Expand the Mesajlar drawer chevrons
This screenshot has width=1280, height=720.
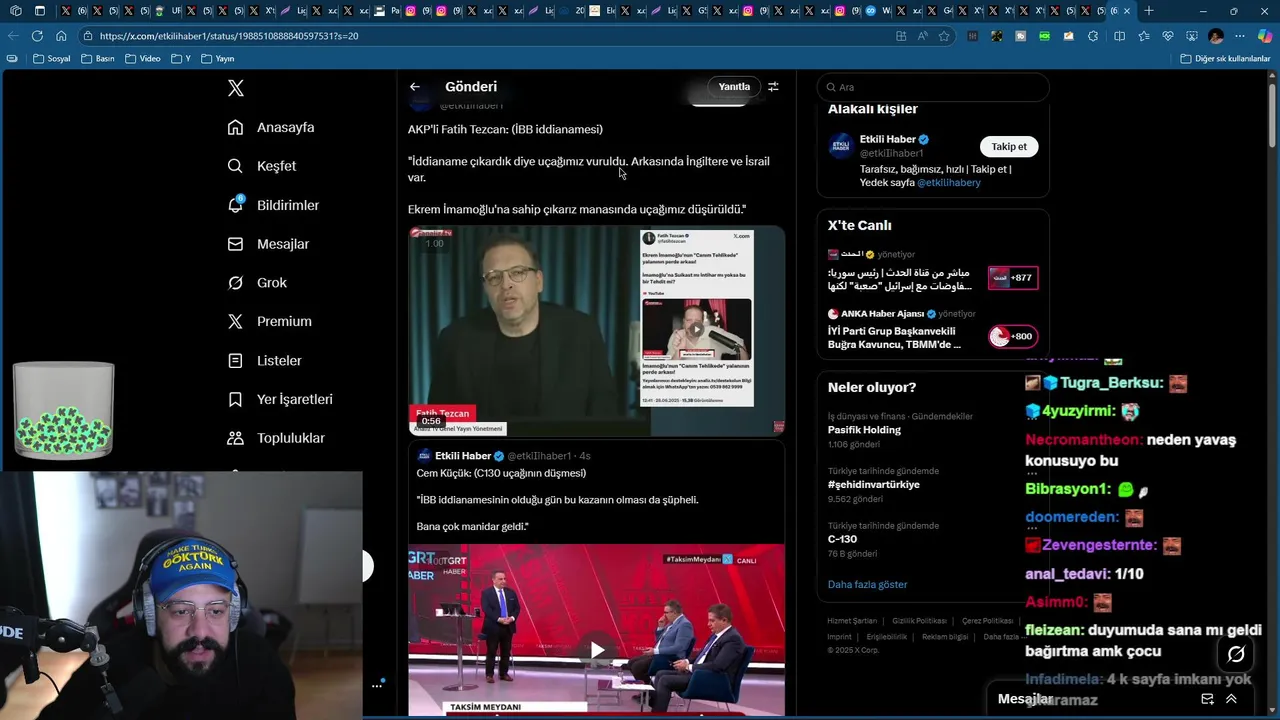tap(1231, 699)
